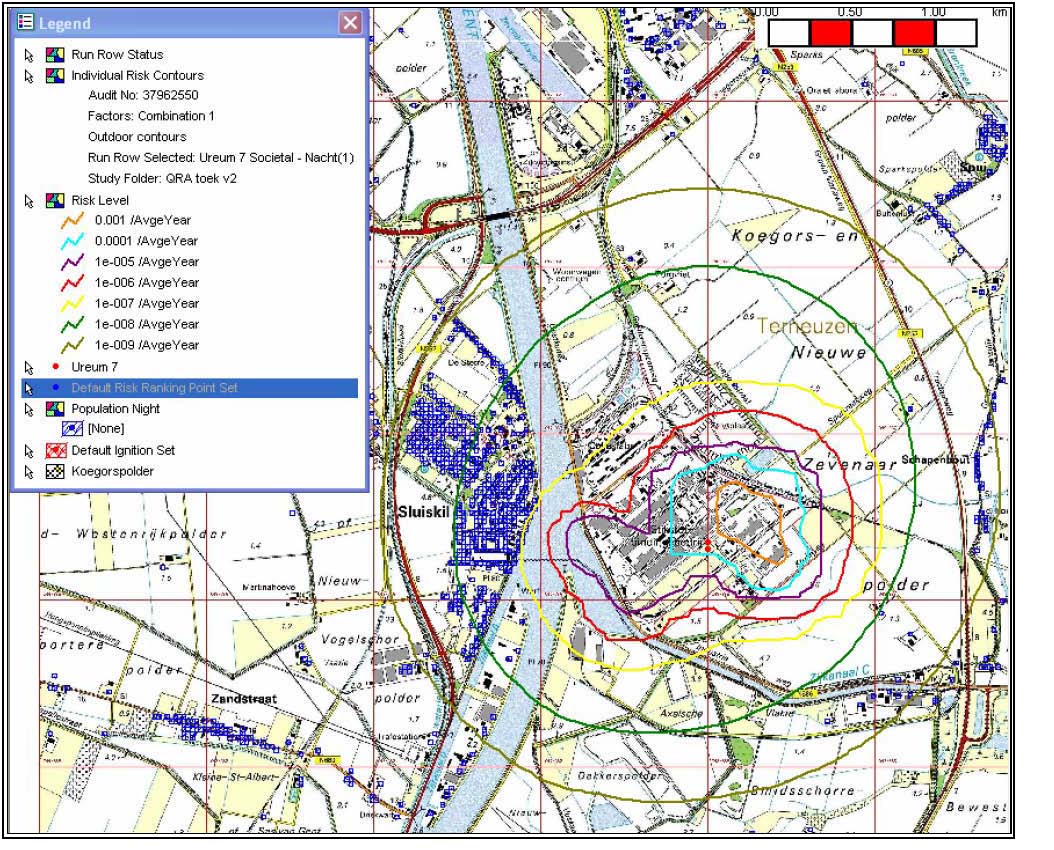Viewport: 1054px width, 850px height.
Task: Select the Koegorspolder legend entry
Action: [x=112, y=471]
